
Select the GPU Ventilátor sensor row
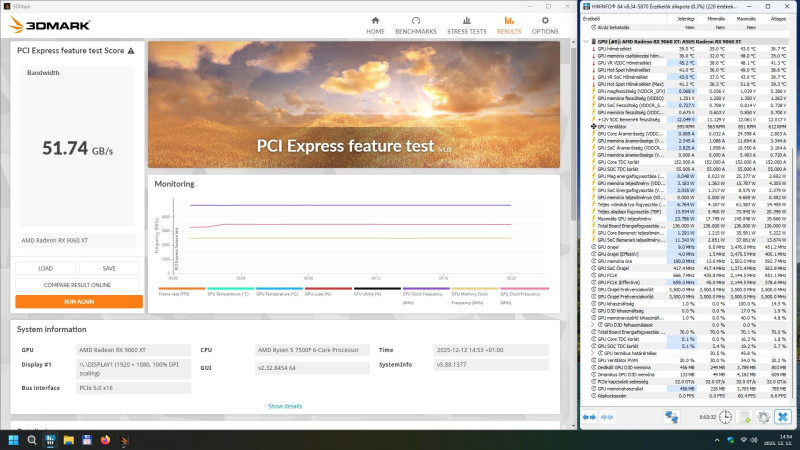point(688,127)
